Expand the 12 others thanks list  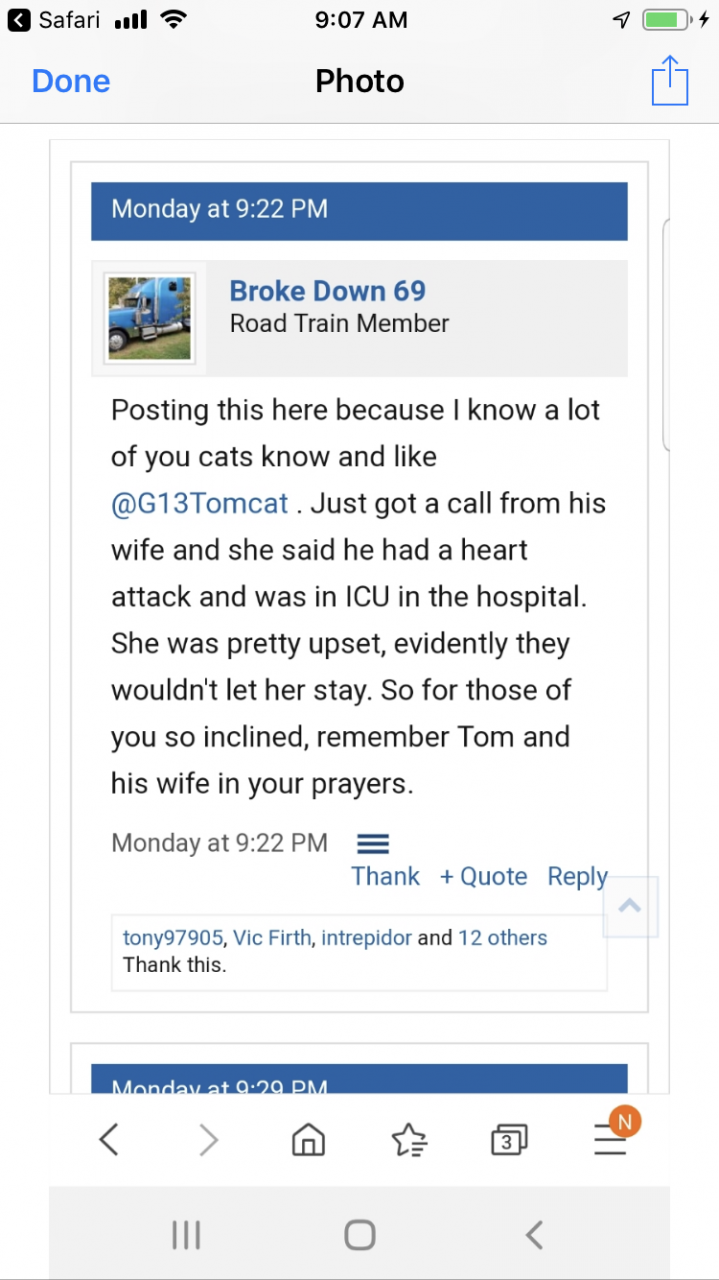(x=502, y=938)
